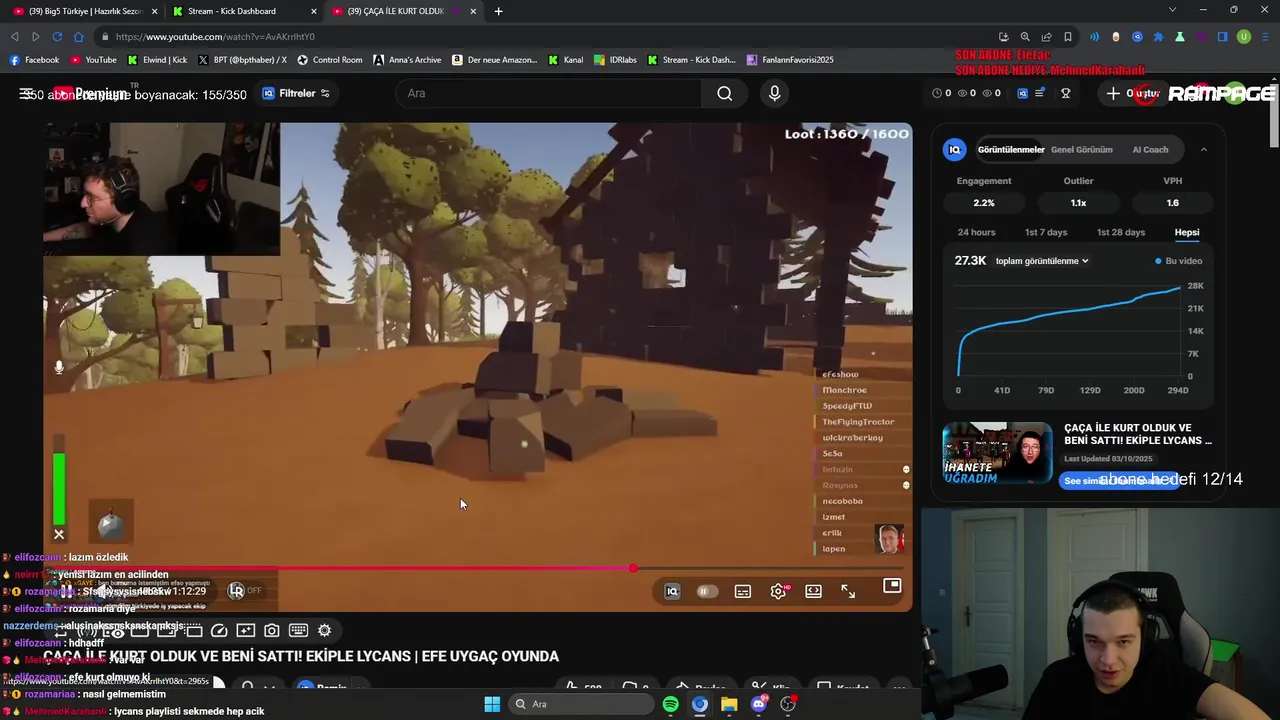Screen dimensions: 1280x720
Task: Toggle the LR OFF switch in player
Action: coord(244,591)
